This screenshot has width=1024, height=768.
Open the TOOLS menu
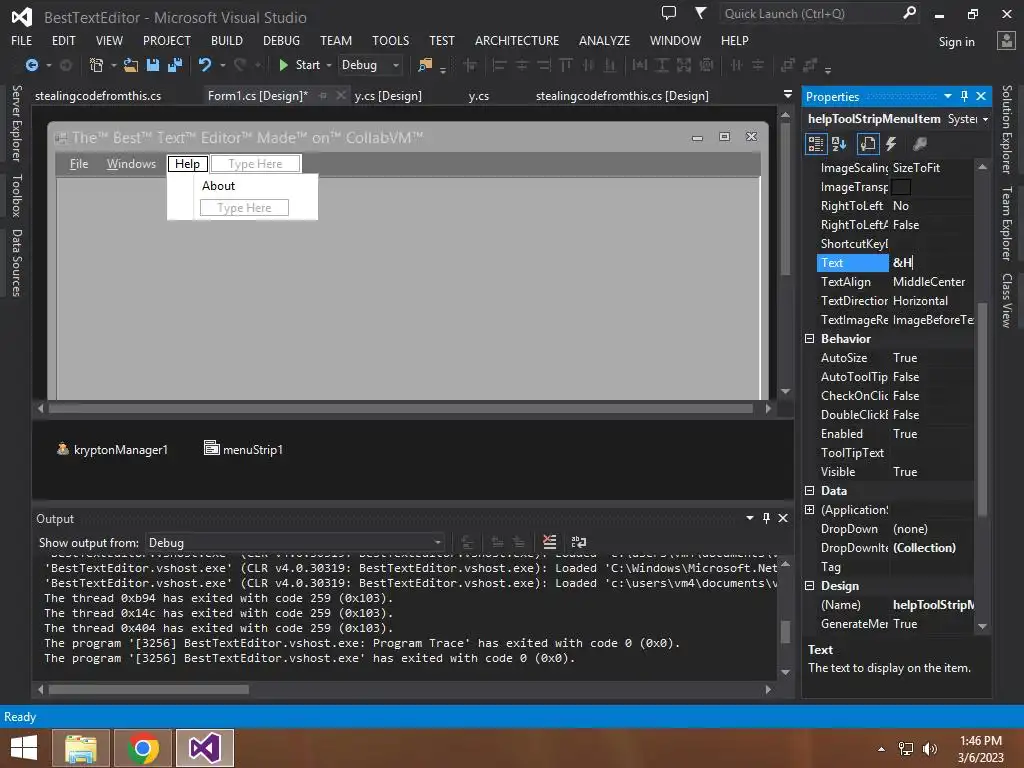pos(391,40)
